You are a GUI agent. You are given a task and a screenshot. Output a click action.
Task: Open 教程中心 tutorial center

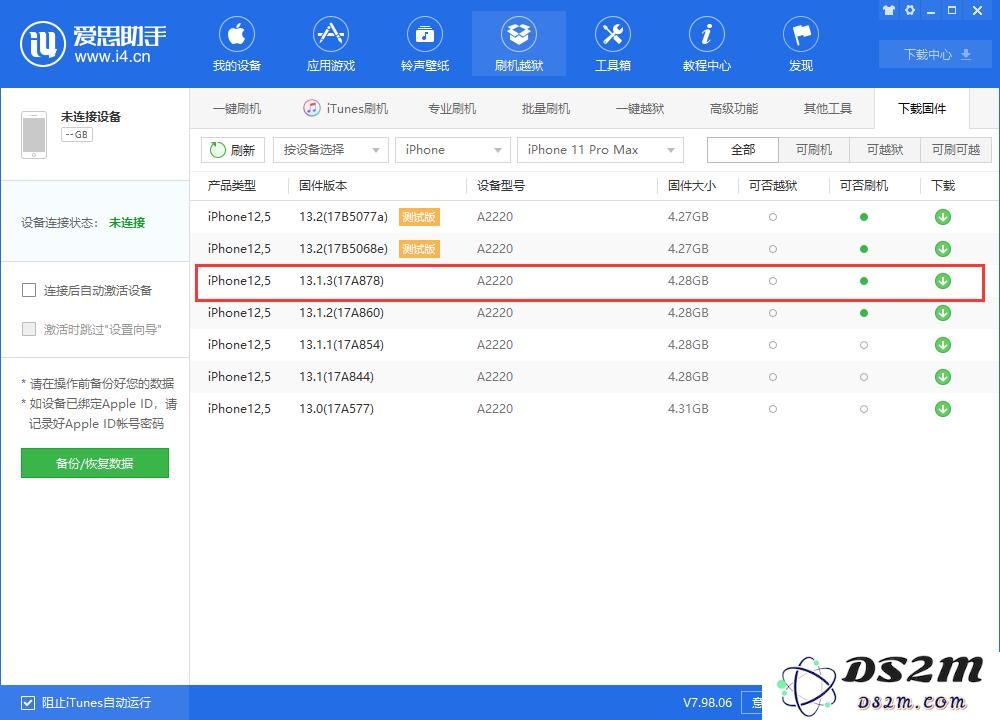[x=707, y=45]
